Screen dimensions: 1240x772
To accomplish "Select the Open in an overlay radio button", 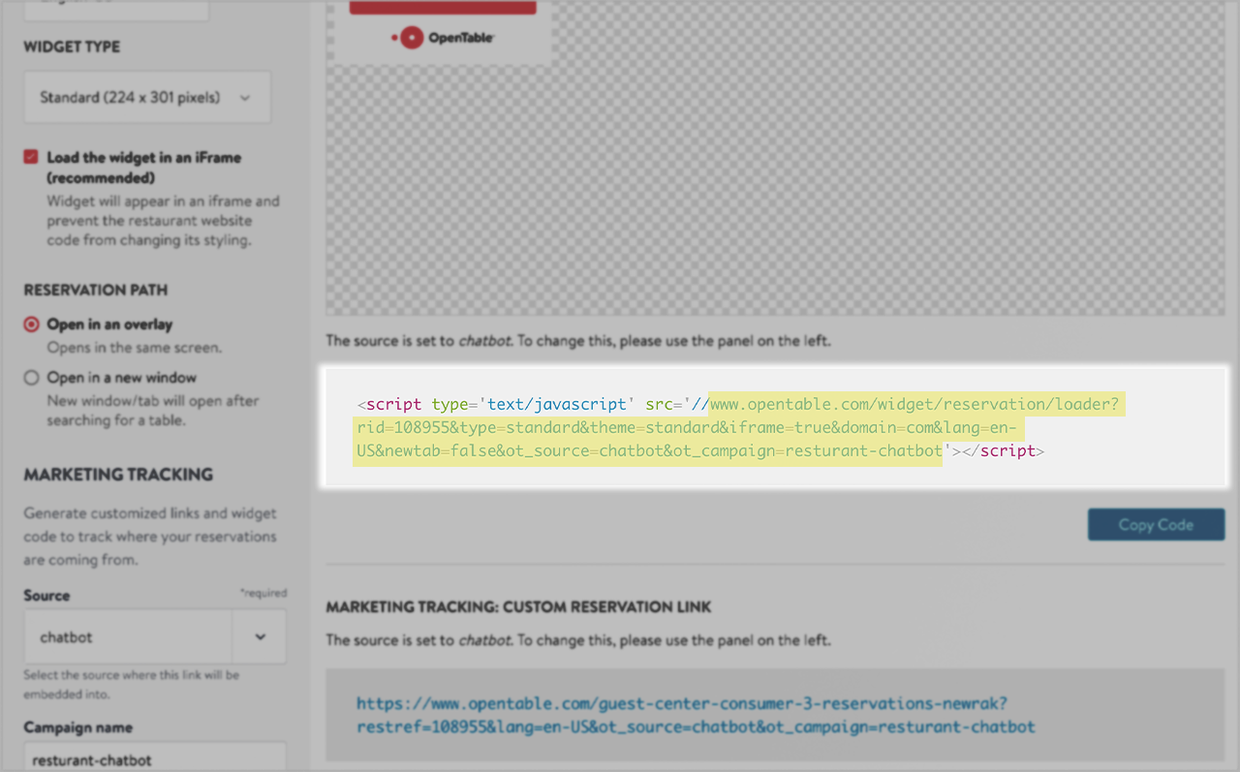I will [30, 324].
